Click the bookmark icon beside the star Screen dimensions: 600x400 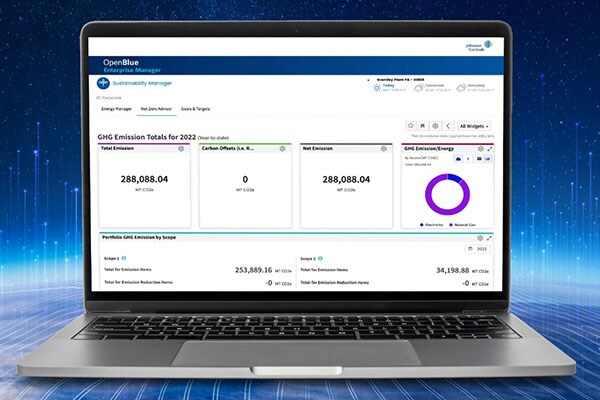(424, 126)
